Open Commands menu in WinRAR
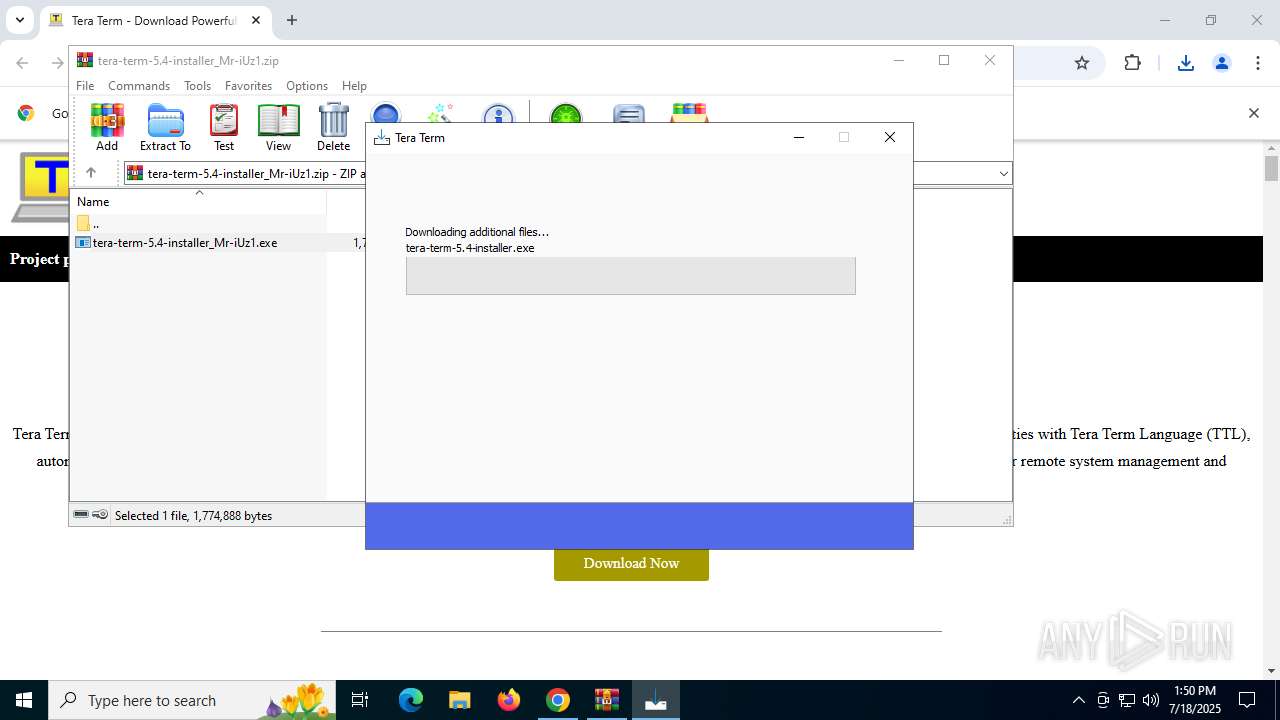The width and height of the screenshot is (1280, 720). pos(139,86)
